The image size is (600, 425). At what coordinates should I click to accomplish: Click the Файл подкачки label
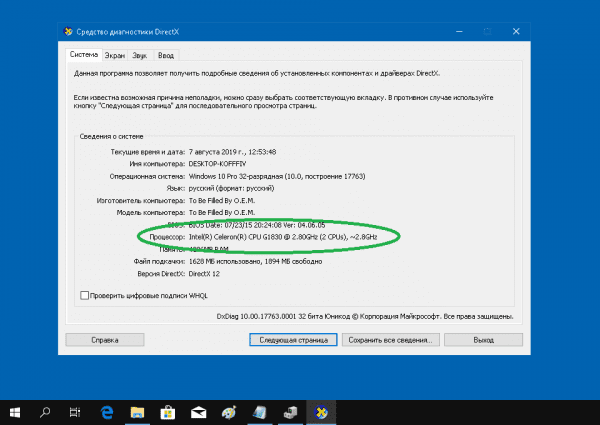(x=159, y=261)
